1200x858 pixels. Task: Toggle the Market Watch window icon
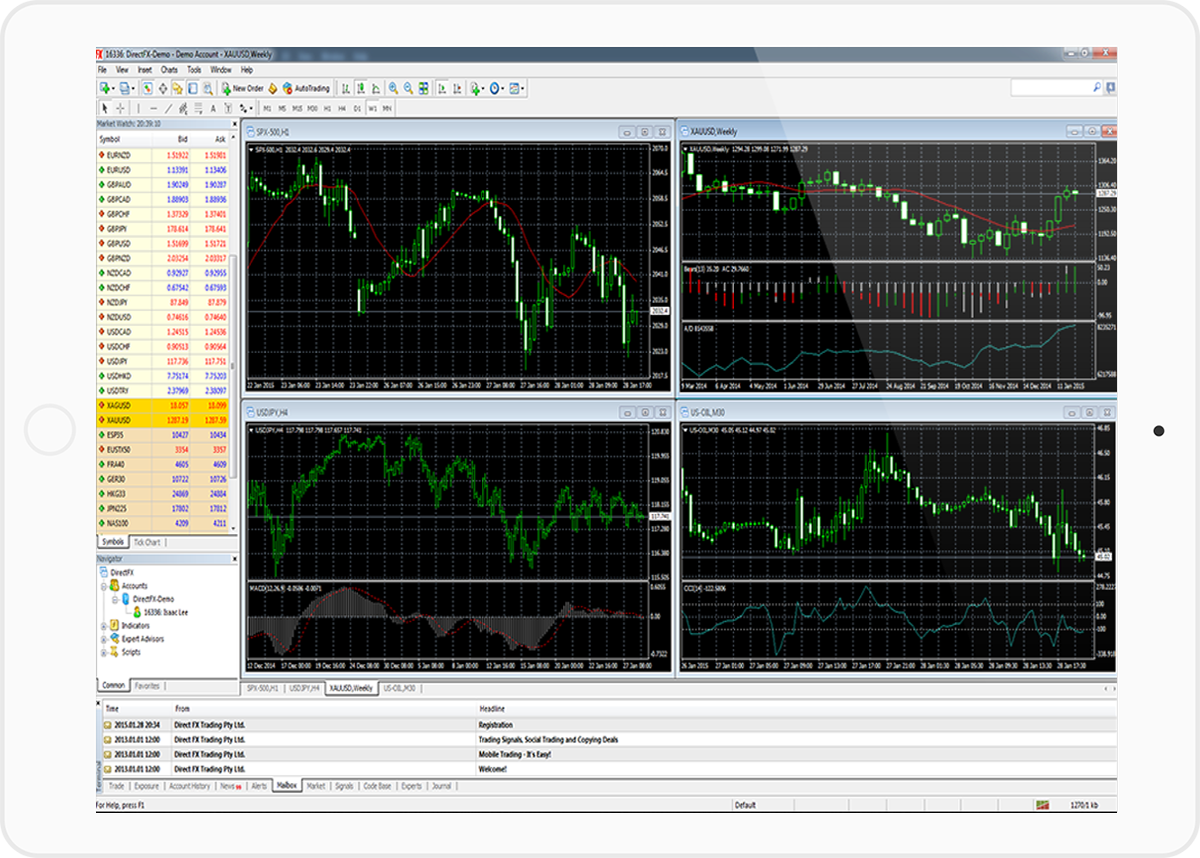(x=148, y=88)
